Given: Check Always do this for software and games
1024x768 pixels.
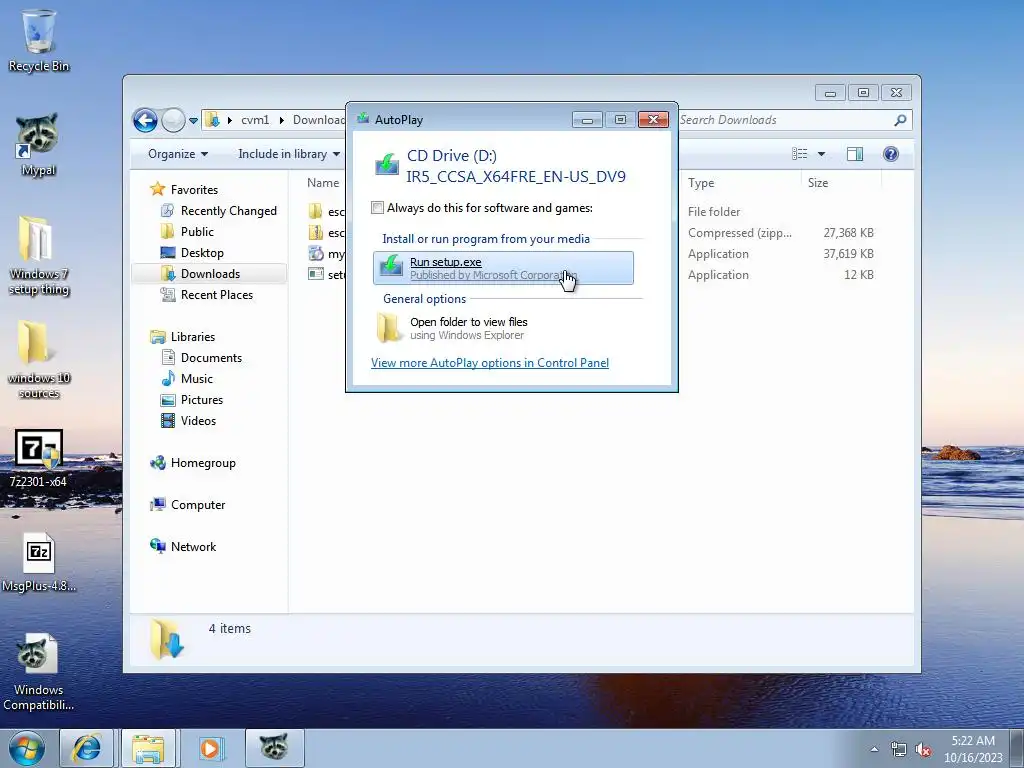Looking at the screenshot, I should [377, 208].
